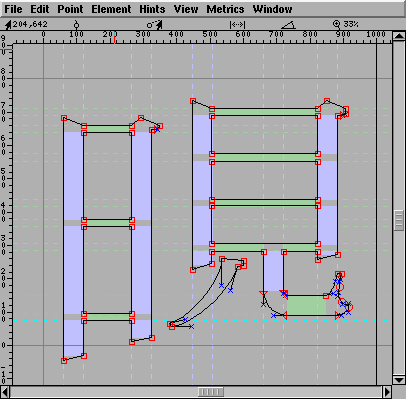Click the angle indicator icon
The height and width of the screenshot is (399, 406).
pos(288,25)
